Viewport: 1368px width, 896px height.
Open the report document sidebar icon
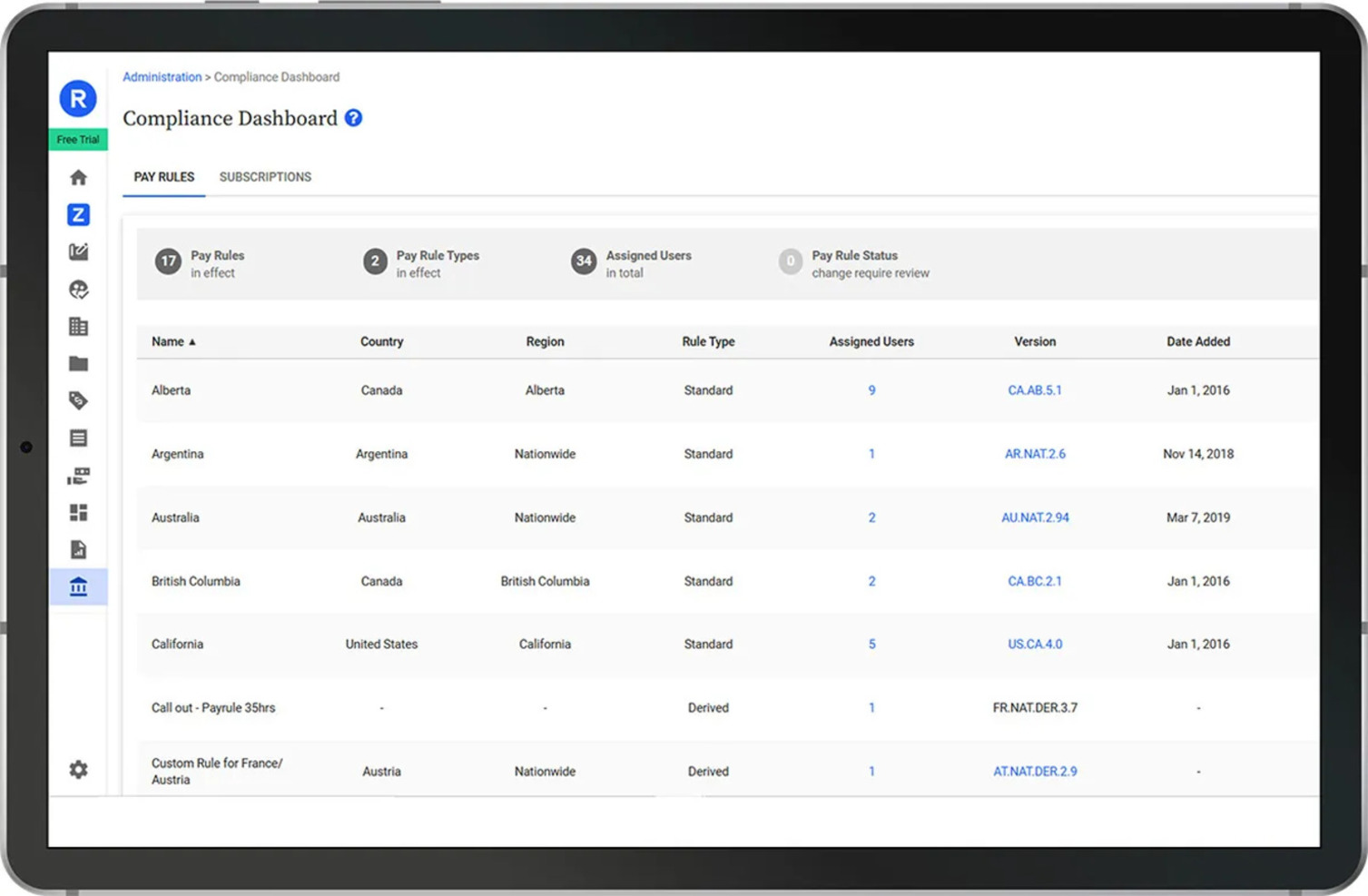[x=78, y=550]
